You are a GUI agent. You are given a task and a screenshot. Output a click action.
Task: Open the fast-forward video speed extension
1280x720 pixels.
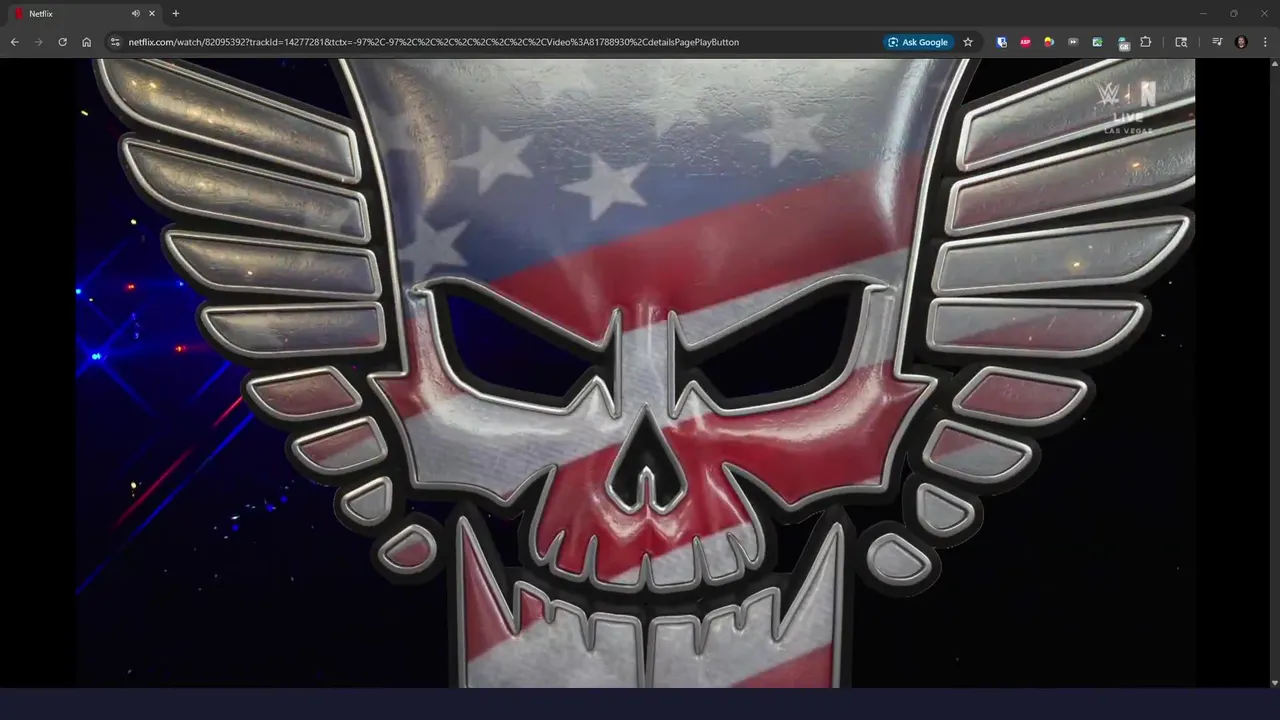coord(1073,42)
